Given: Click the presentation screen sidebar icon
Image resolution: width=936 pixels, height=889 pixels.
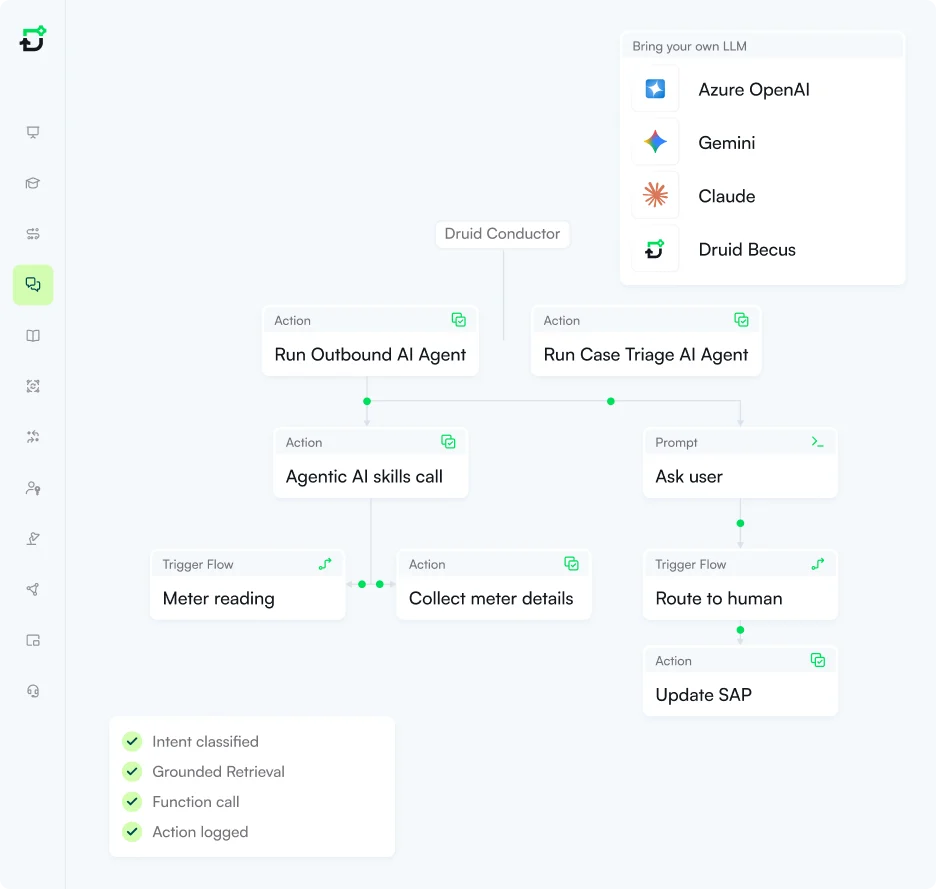Looking at the screenshot, I should click(x=33, y=132).
